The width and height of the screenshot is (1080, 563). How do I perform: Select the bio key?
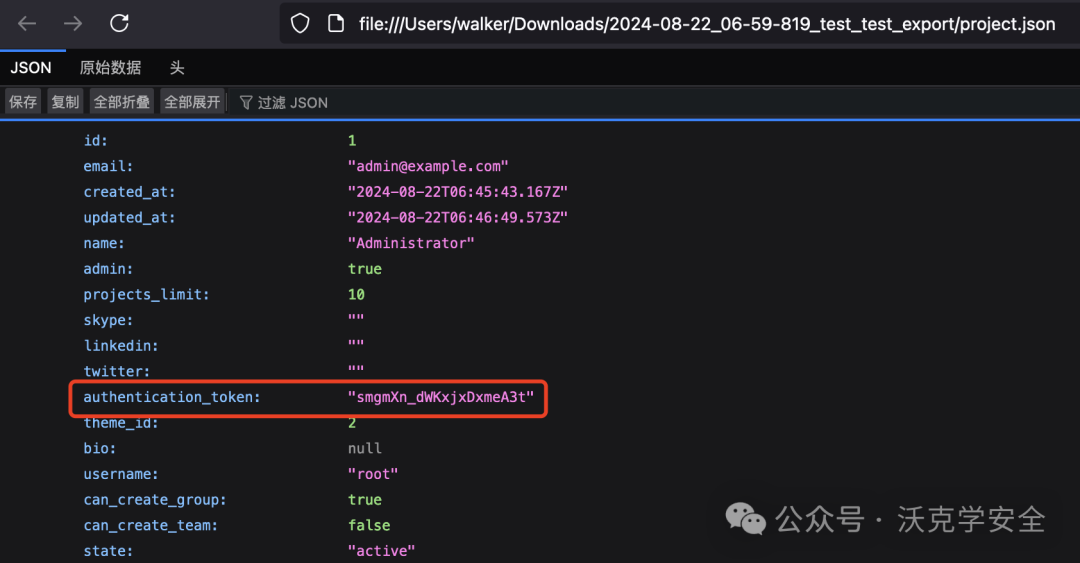pos(100,449)
